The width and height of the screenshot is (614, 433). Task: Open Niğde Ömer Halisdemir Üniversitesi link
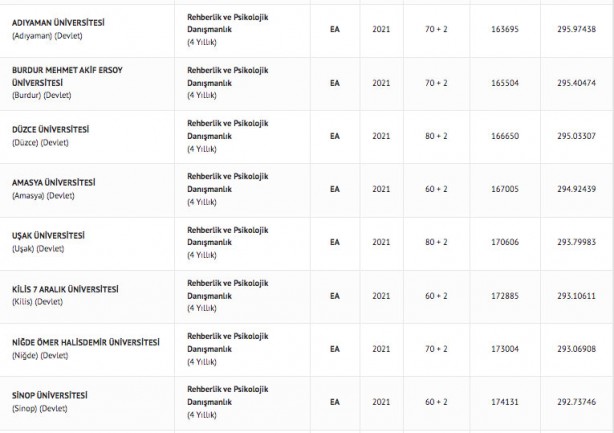pos(85,343)
